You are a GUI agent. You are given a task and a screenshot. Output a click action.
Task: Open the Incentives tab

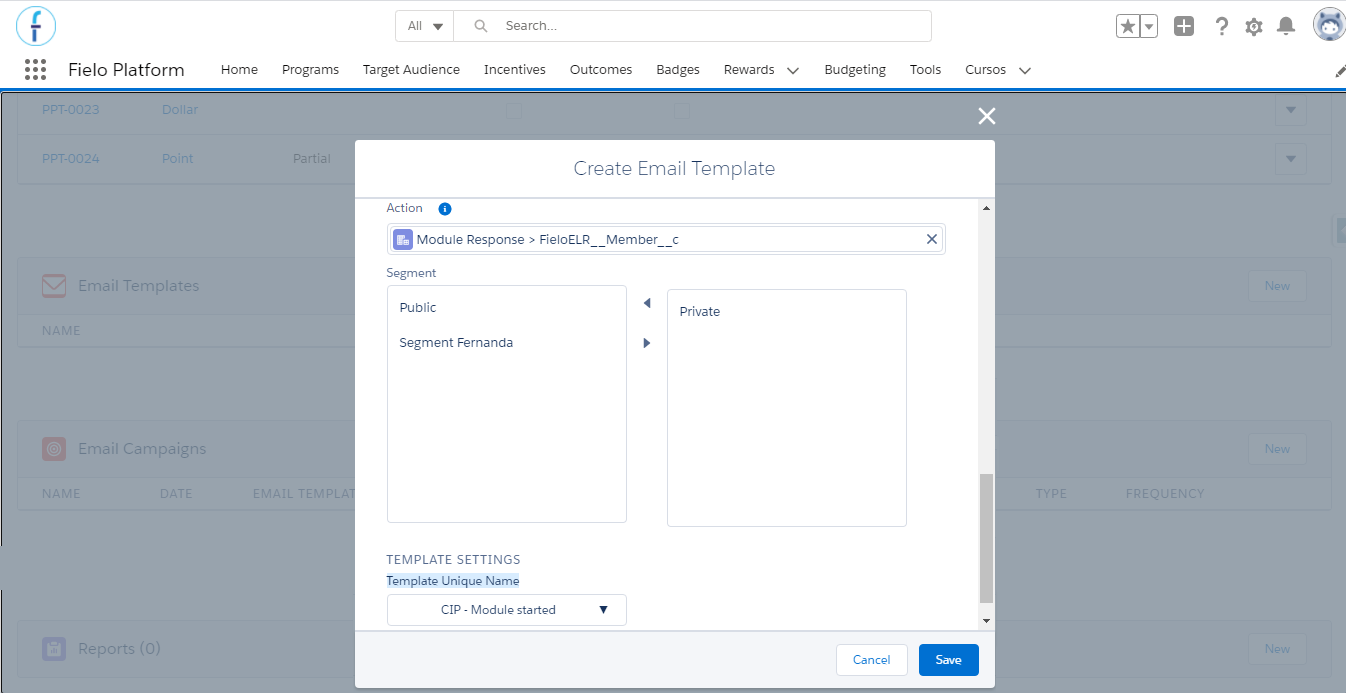[515, 70]
